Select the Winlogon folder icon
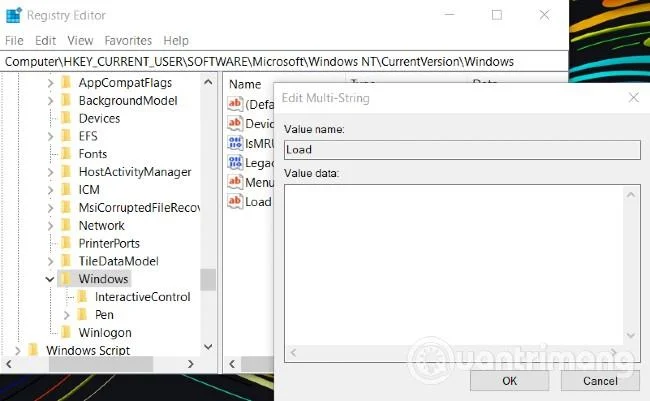The height and width of the screenshot is (401, 650). click(66, 332)
